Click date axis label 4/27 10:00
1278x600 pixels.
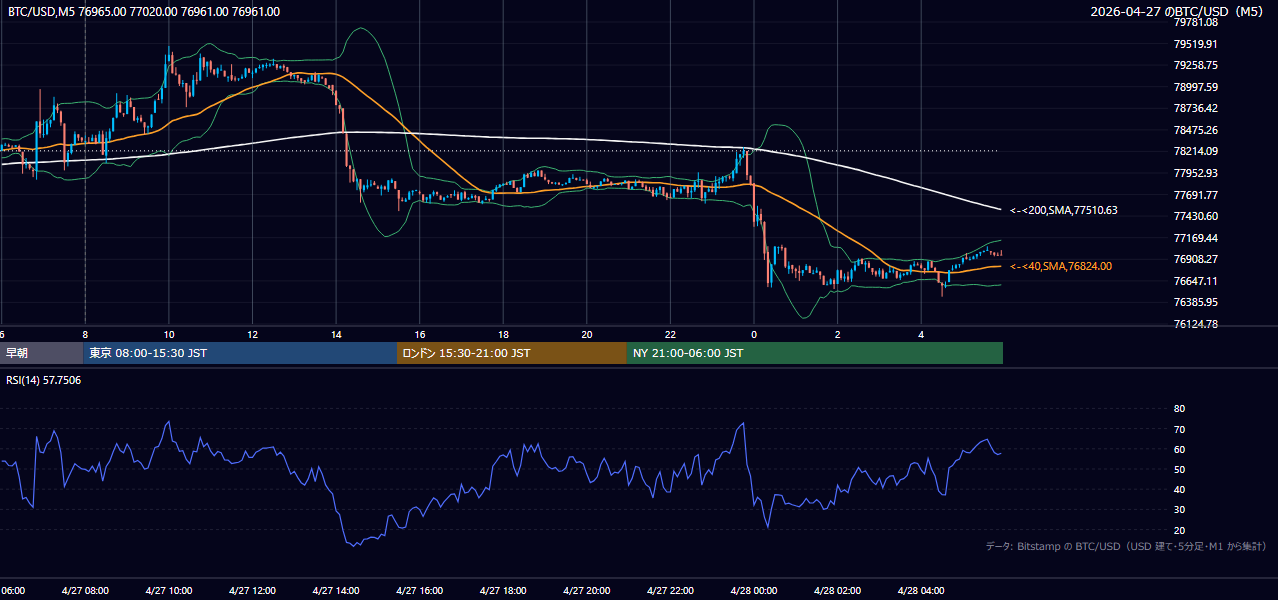[169, 590]
